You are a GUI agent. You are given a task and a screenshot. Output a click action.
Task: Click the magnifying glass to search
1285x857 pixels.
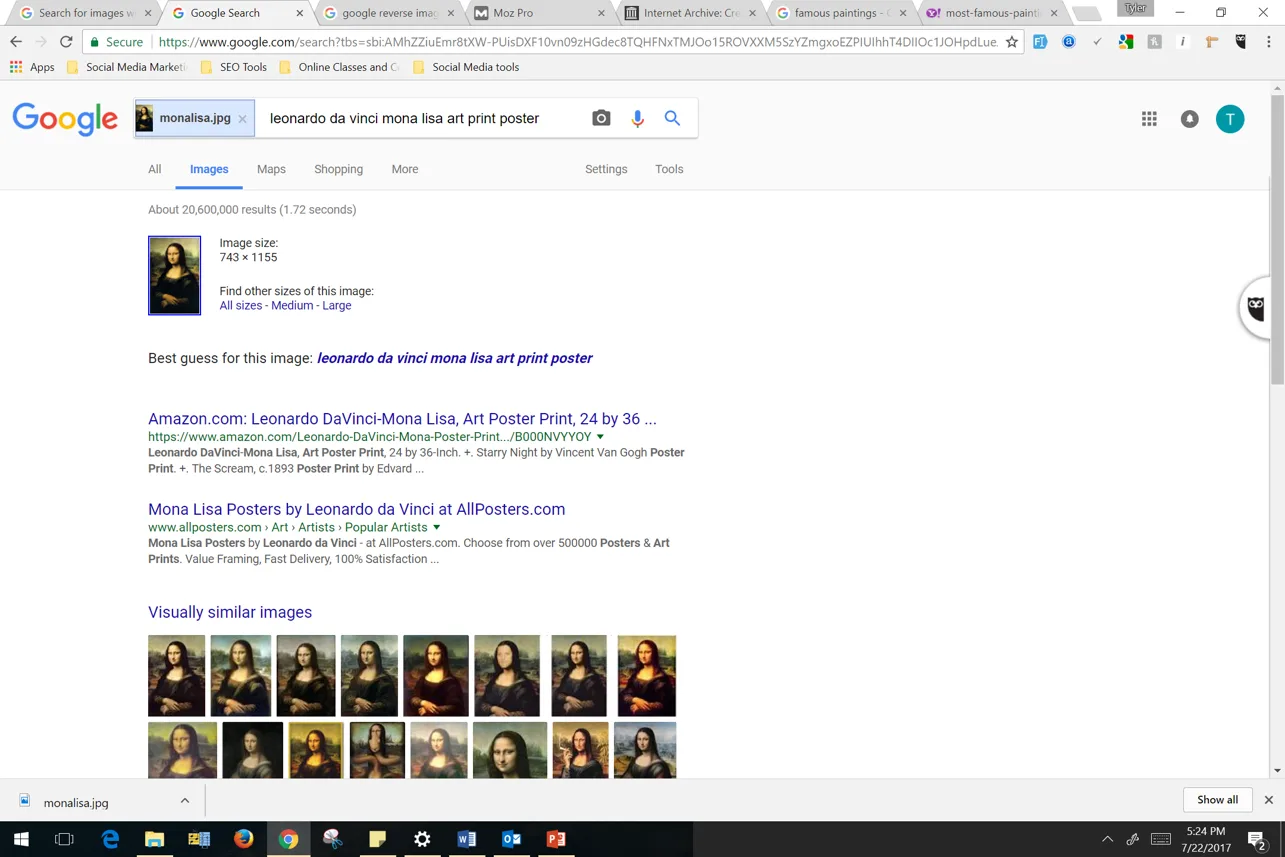[x=672, y=118]
